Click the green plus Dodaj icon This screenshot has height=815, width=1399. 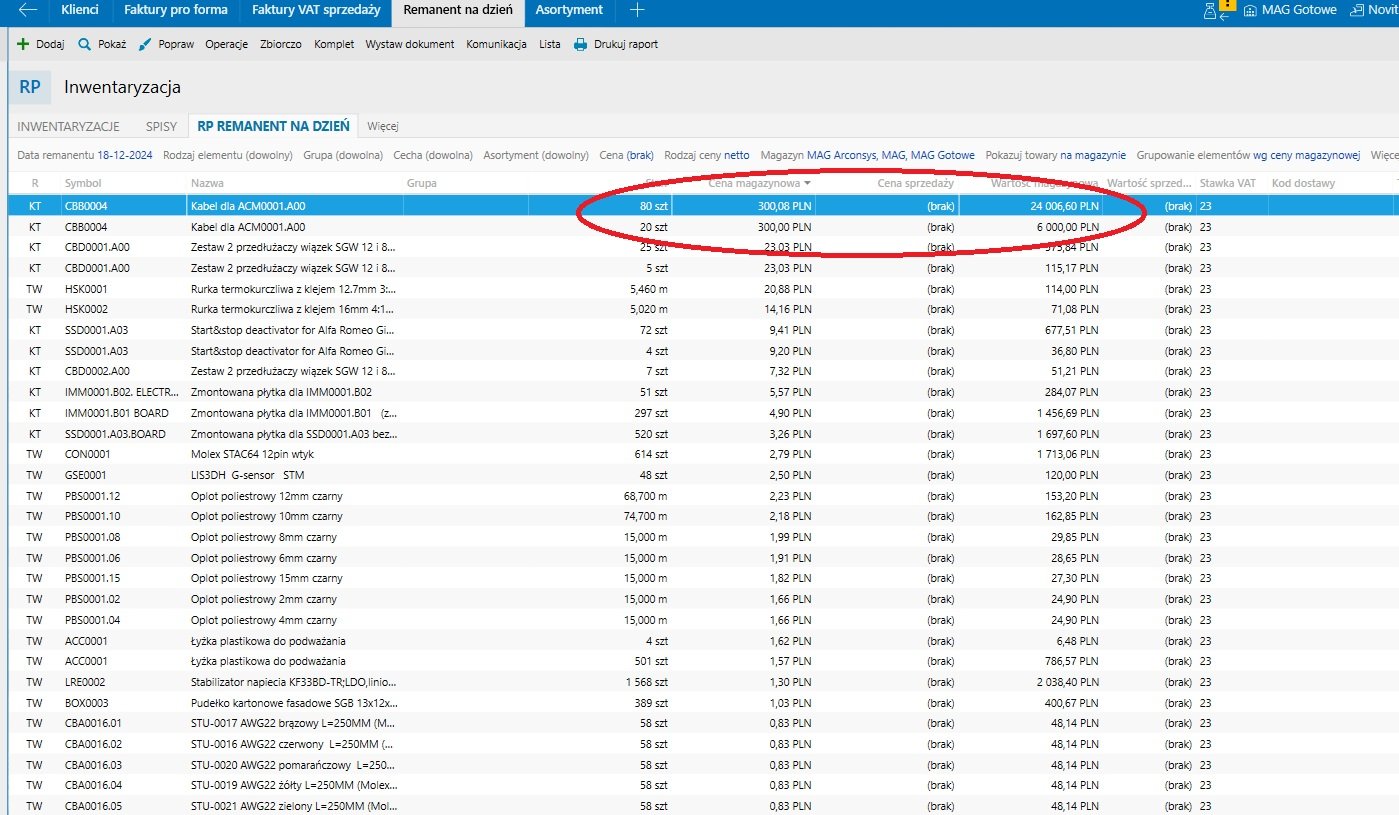click(23, 44)
